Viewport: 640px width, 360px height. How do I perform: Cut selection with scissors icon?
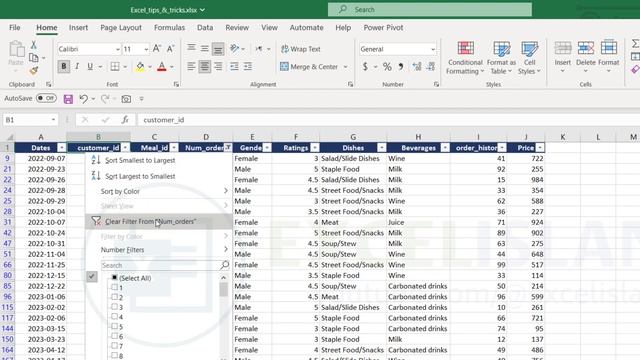[33, 45]
